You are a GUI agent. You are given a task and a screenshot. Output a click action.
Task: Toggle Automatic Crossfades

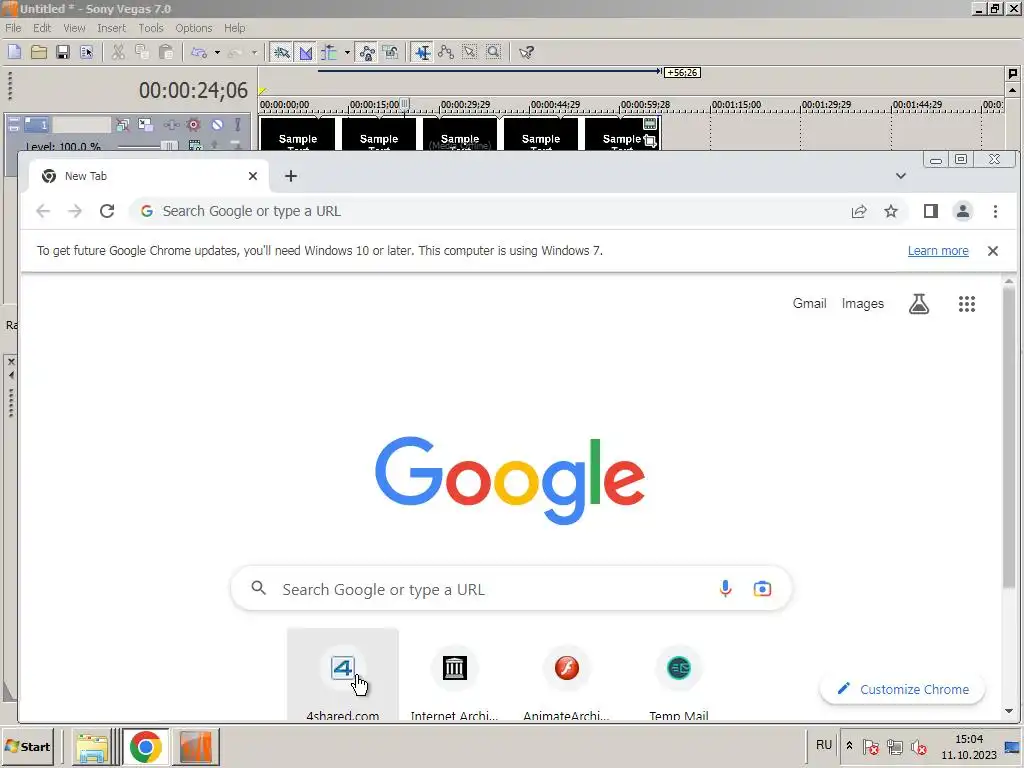tap(306, 52)
